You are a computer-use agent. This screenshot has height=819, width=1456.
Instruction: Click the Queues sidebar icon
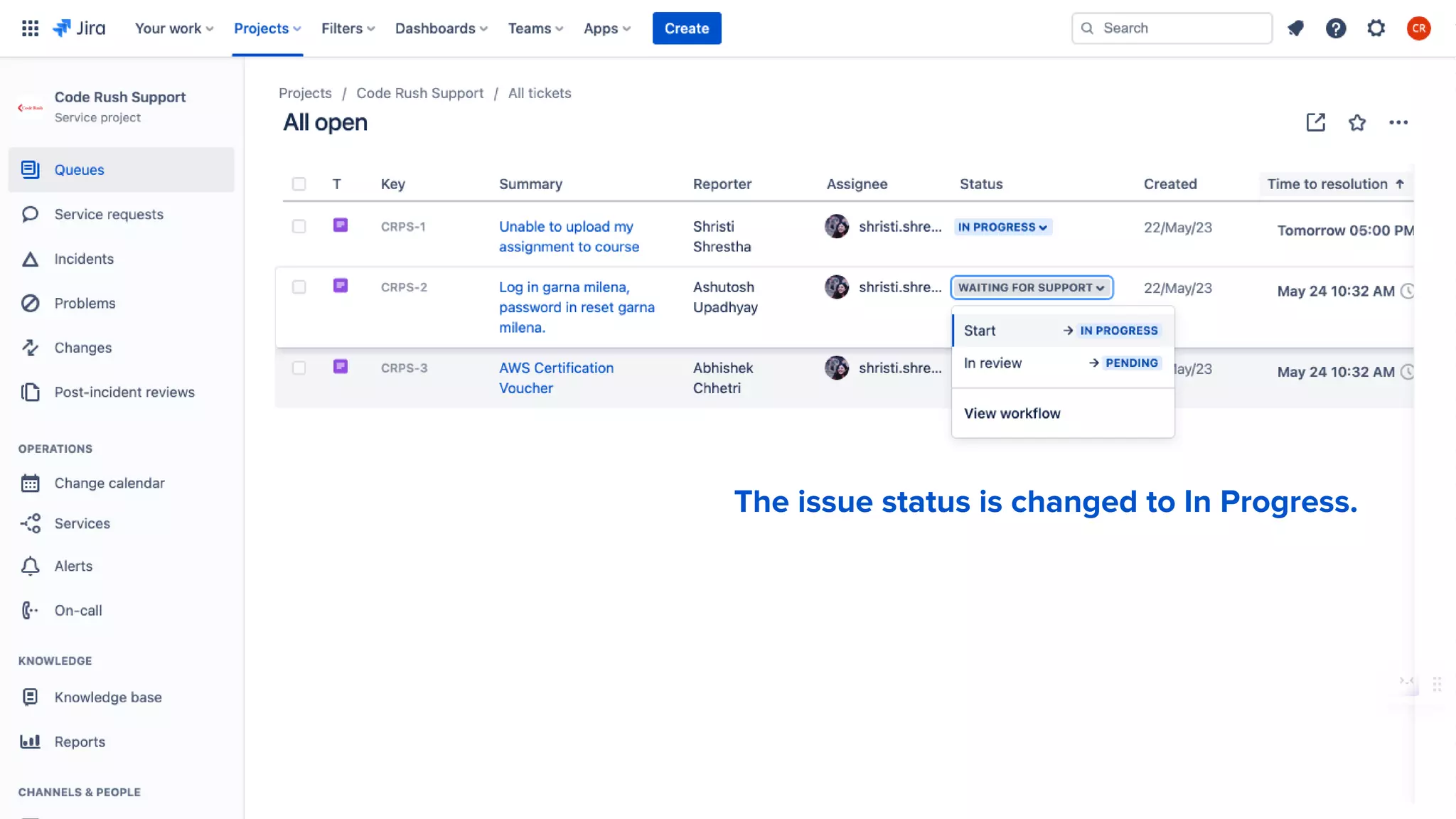tap(30, 169)
